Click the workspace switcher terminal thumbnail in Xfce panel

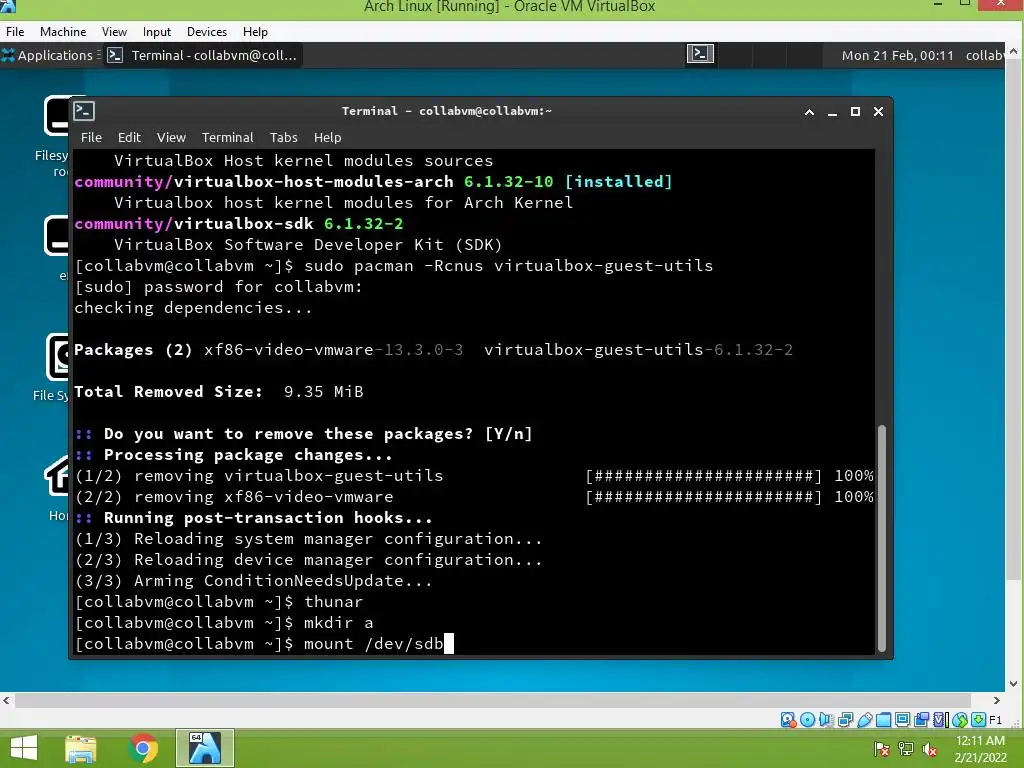pos(700,54)
